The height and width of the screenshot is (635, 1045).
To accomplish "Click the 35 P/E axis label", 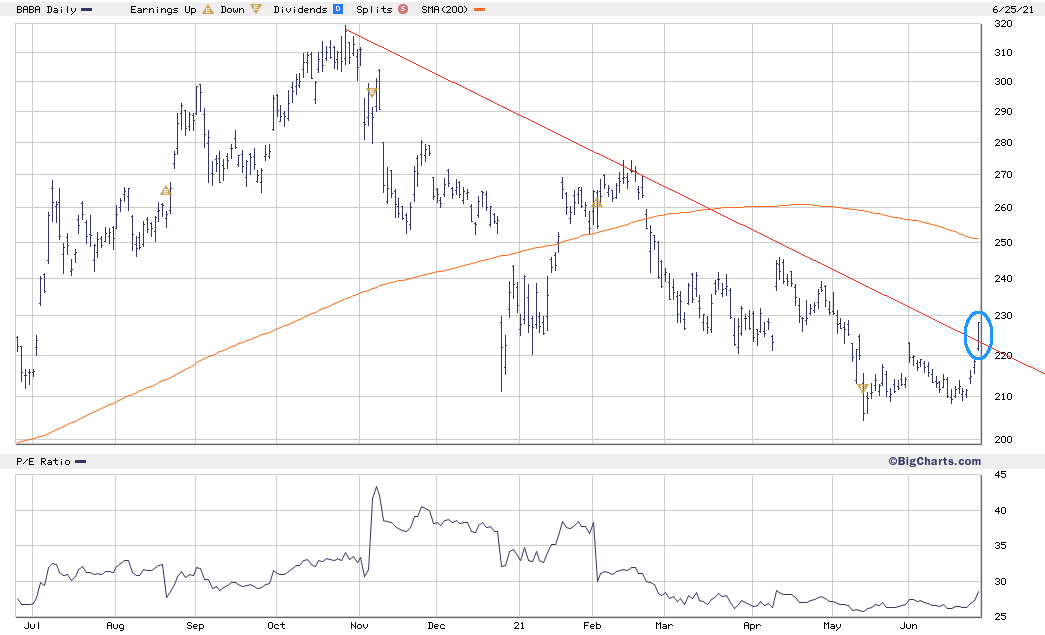I will (1000, 546).
